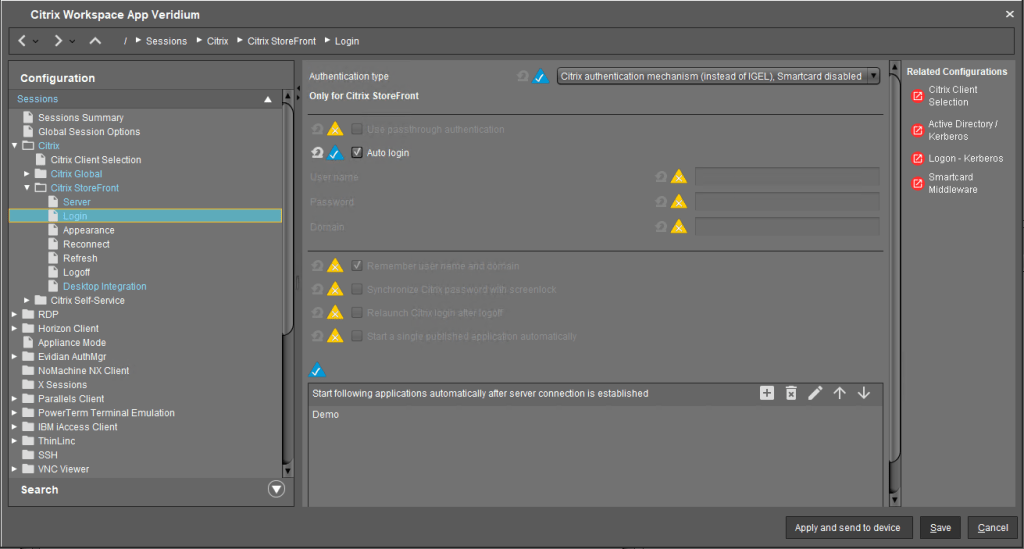Open Sessions Summary in configuration tree
Screen dimensions: 1024x549
pyautogui.click(x=80, y=118)
